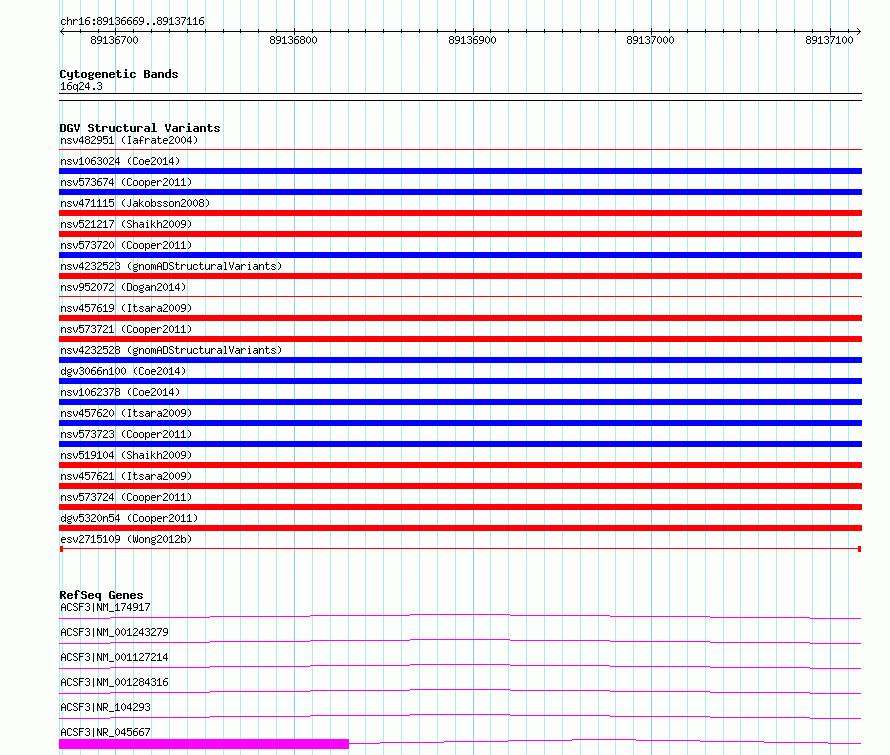The width and height of the screenshot is (890, 755).
Task: Select the RefSeq Genes track title
Action: [101, 595]
